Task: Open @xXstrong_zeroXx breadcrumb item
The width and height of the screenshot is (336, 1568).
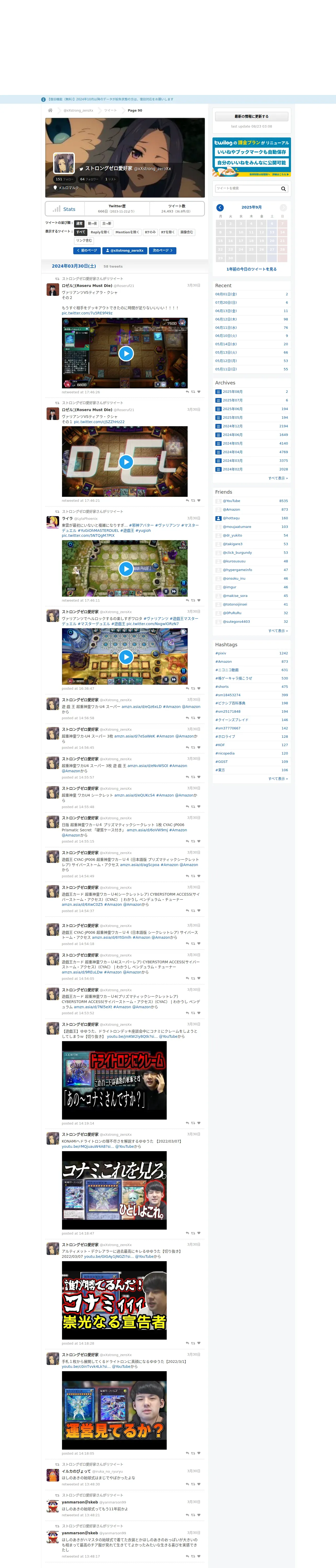Action: [79, 111]
